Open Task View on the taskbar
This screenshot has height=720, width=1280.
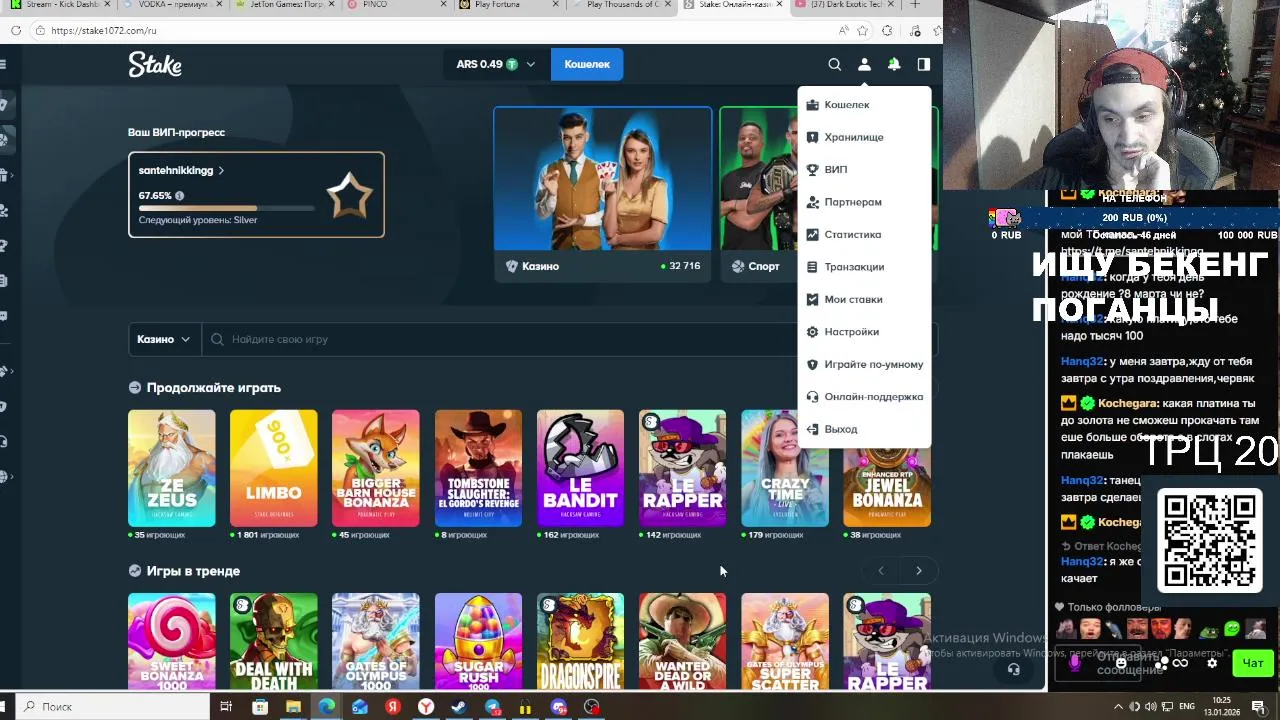point(226,707)
